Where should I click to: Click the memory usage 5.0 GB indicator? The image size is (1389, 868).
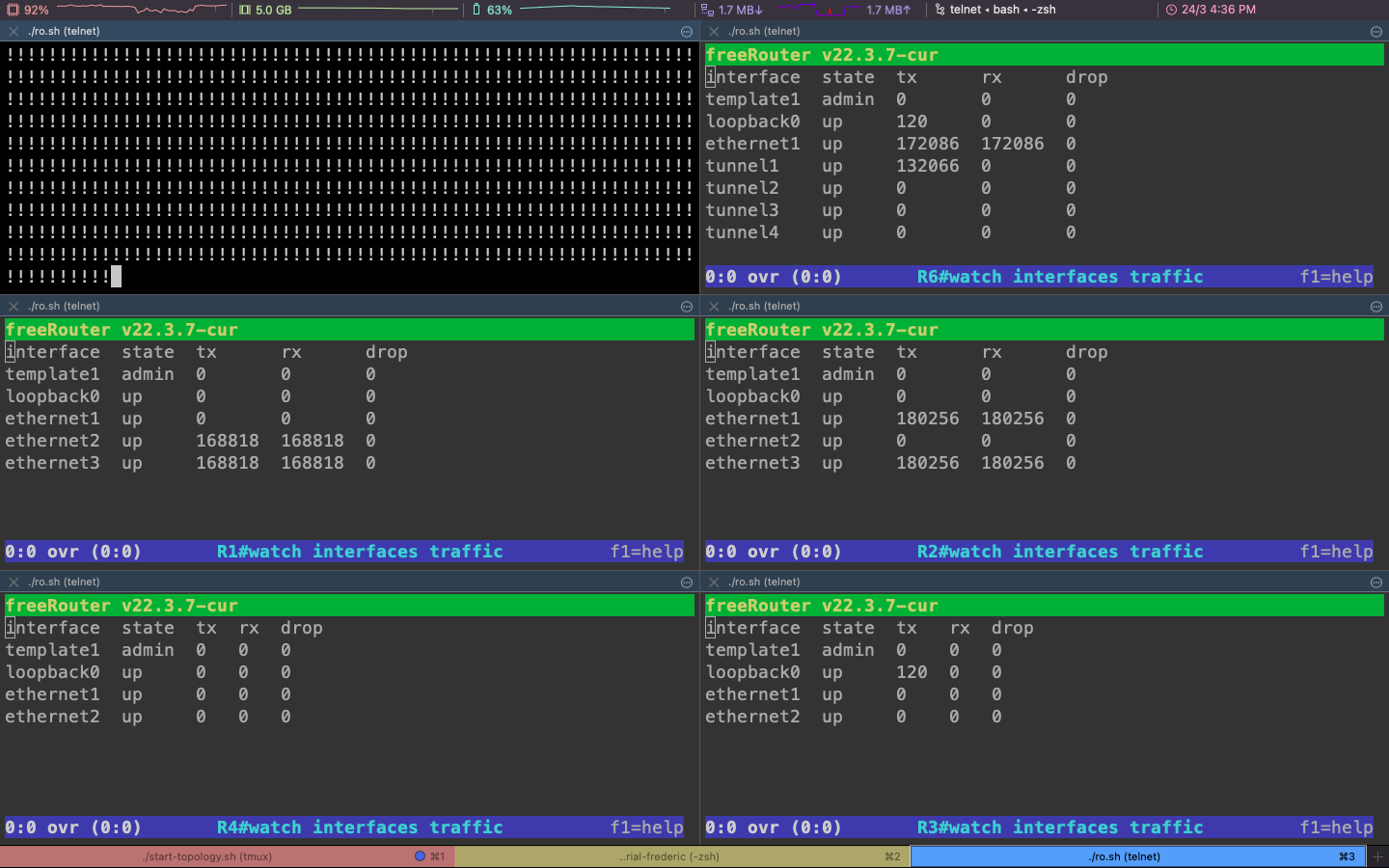(x=265, y=10)
